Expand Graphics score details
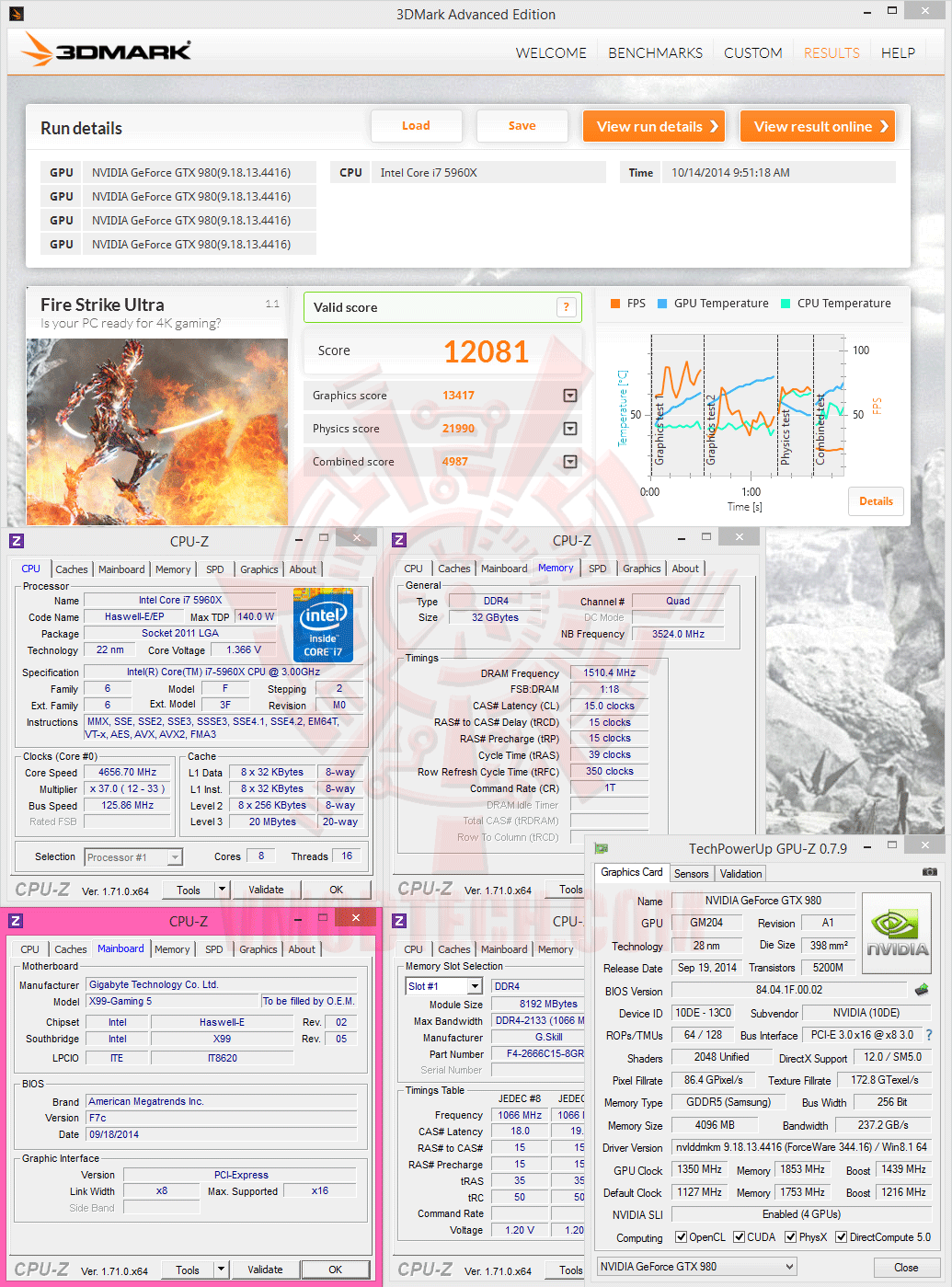The width and height of the screenshot is (952, 1287). tap(570, 396)
